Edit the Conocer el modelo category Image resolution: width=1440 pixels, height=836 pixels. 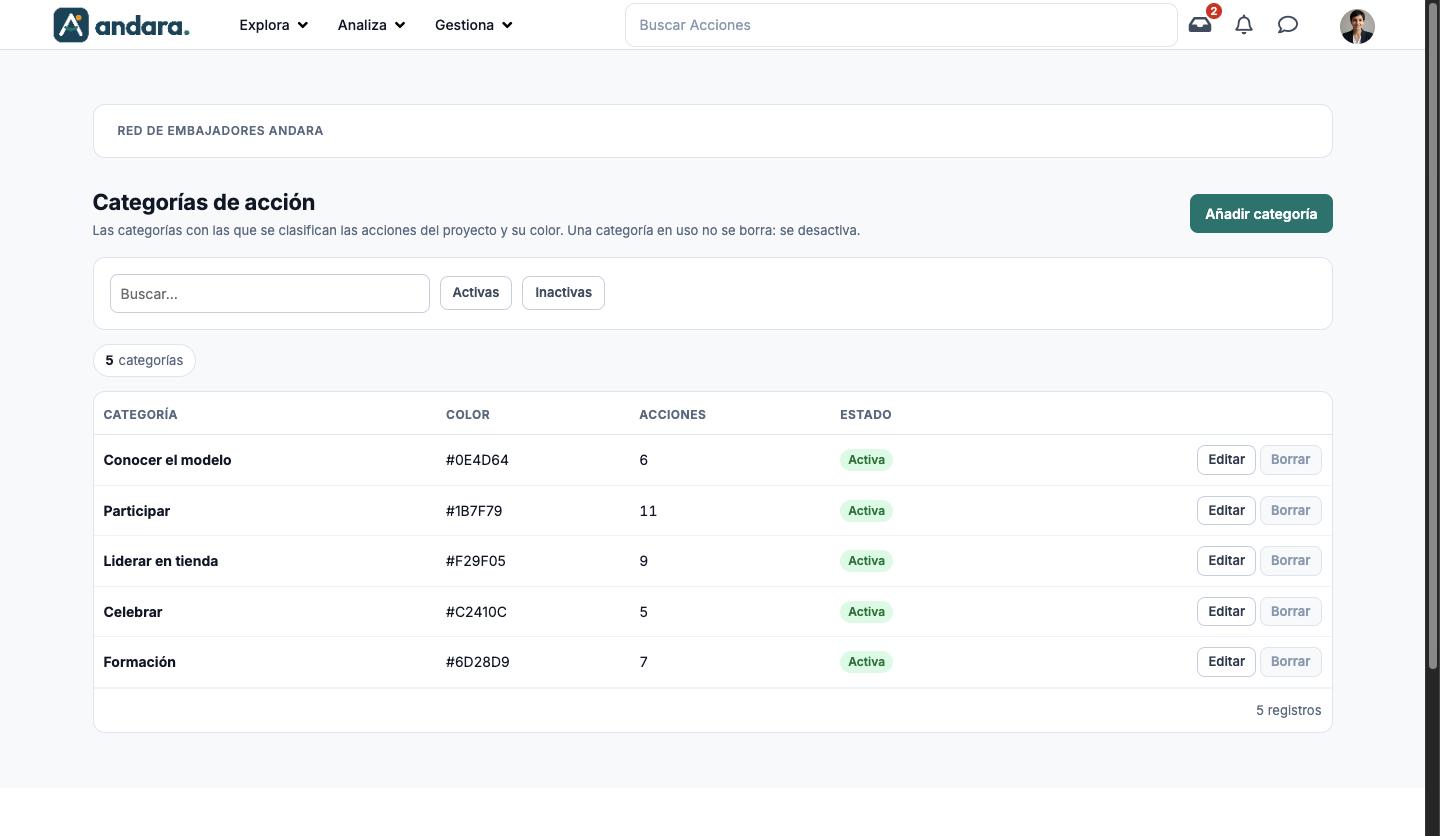coord(1226,460)
